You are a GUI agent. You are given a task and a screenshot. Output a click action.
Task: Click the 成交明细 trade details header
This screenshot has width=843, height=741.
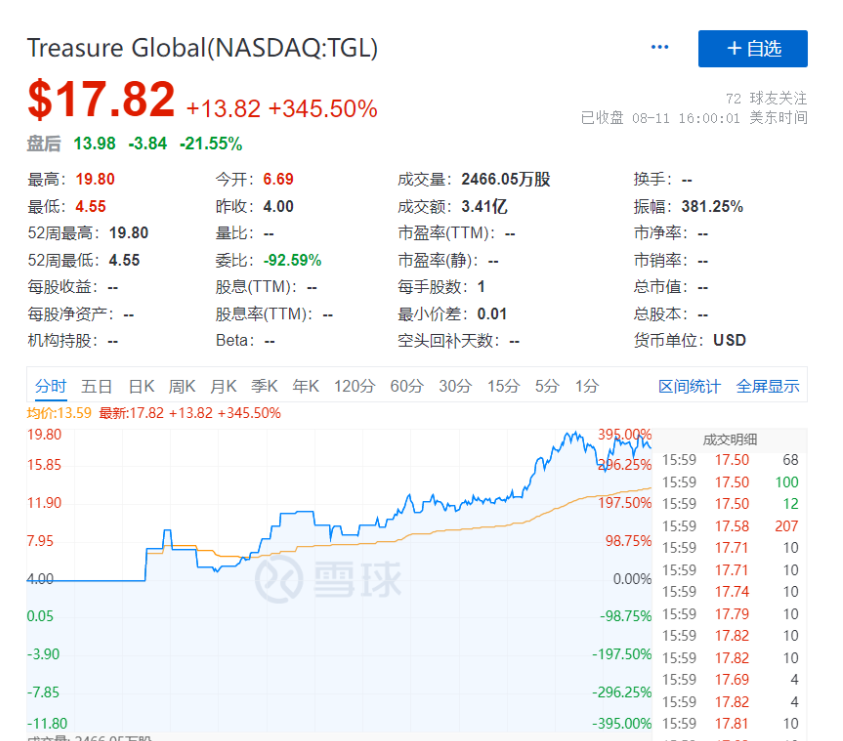click(730, 440)
